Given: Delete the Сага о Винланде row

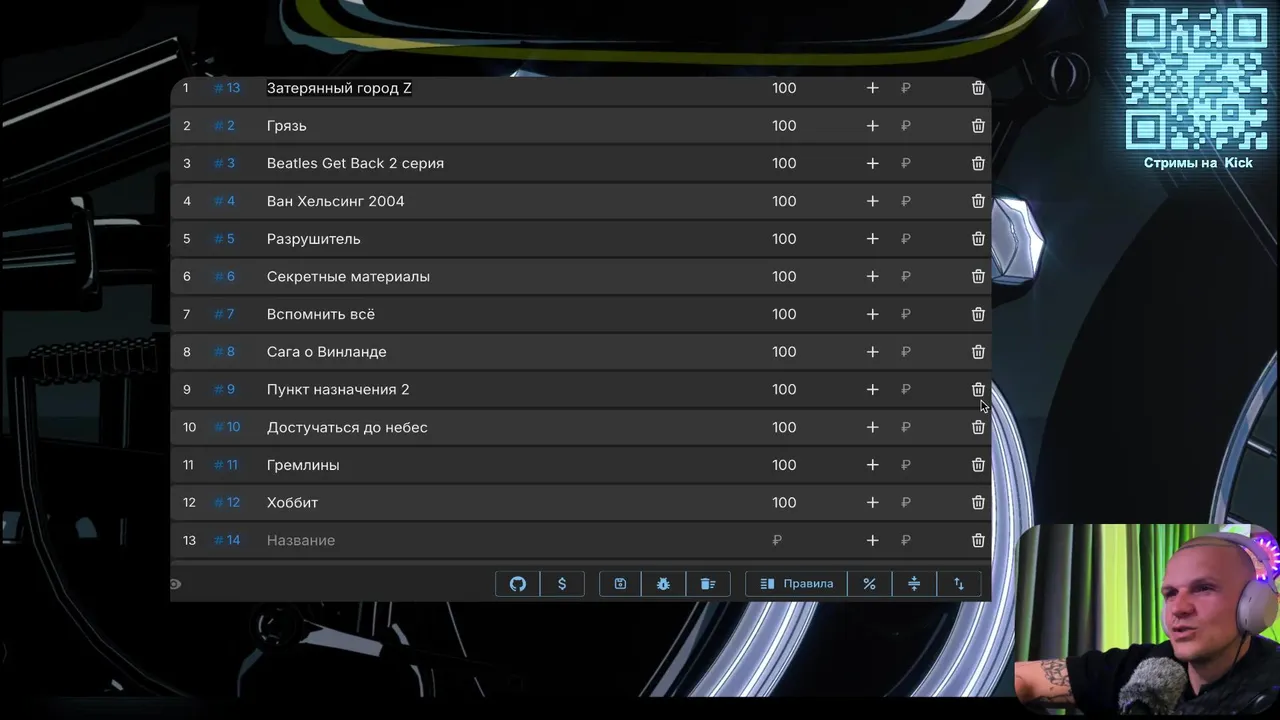Looking at the screenshot, I should 978,352.
